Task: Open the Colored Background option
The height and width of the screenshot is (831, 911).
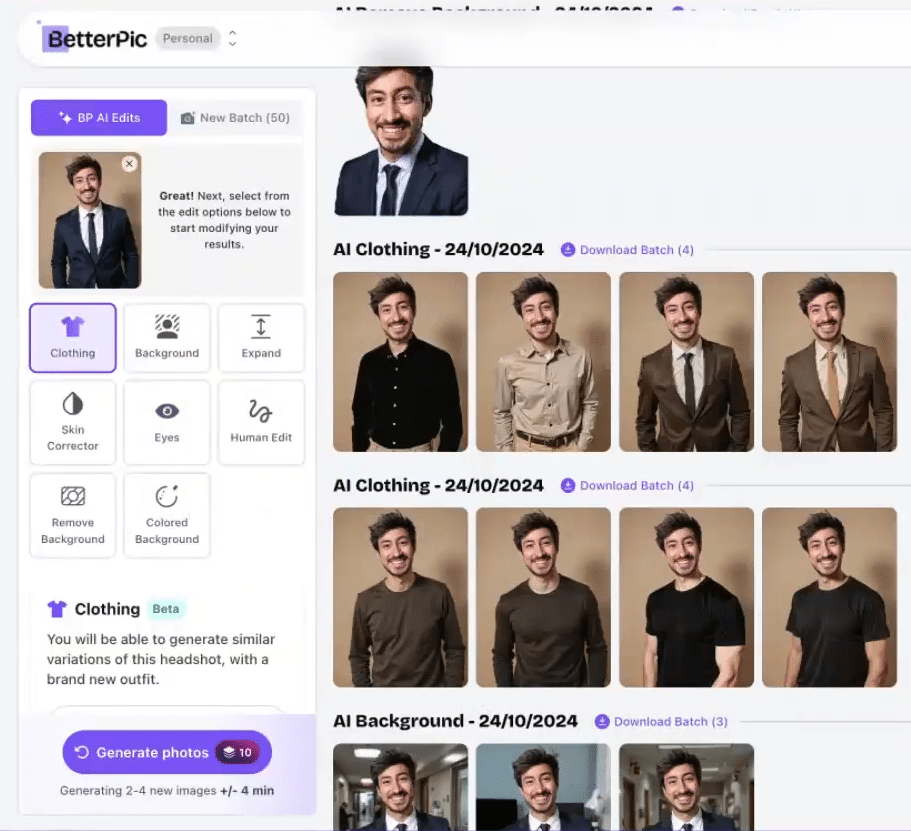Action: tap(167, 515)
